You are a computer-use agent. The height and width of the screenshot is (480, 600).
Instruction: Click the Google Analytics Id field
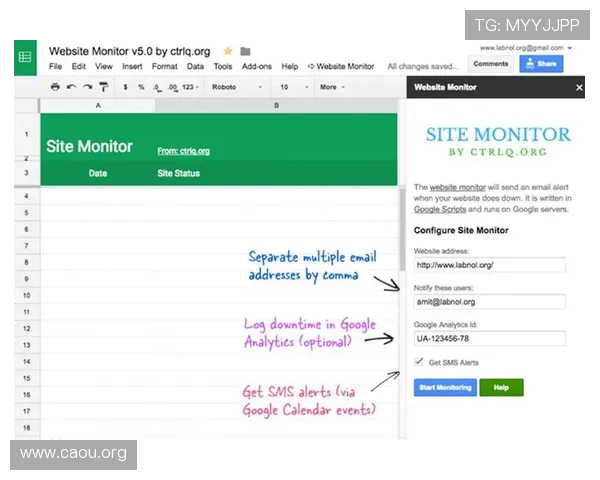[489, 338]
